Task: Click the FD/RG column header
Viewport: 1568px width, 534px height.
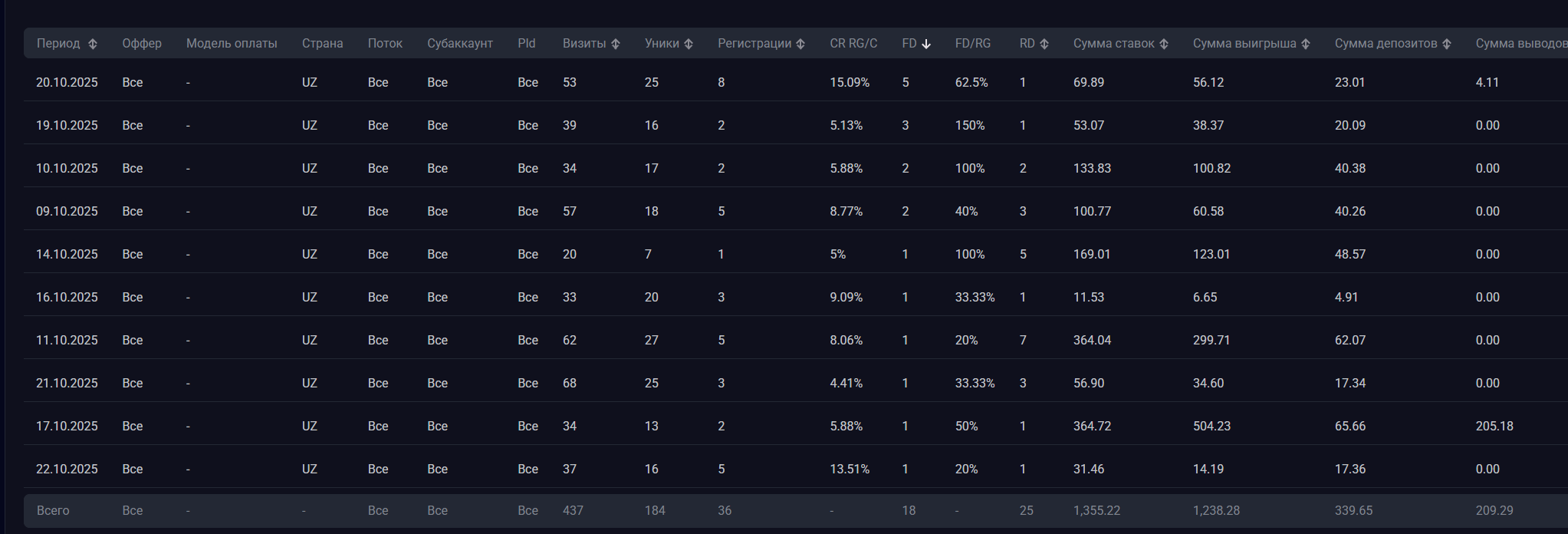Action: [x=973, y=44]
